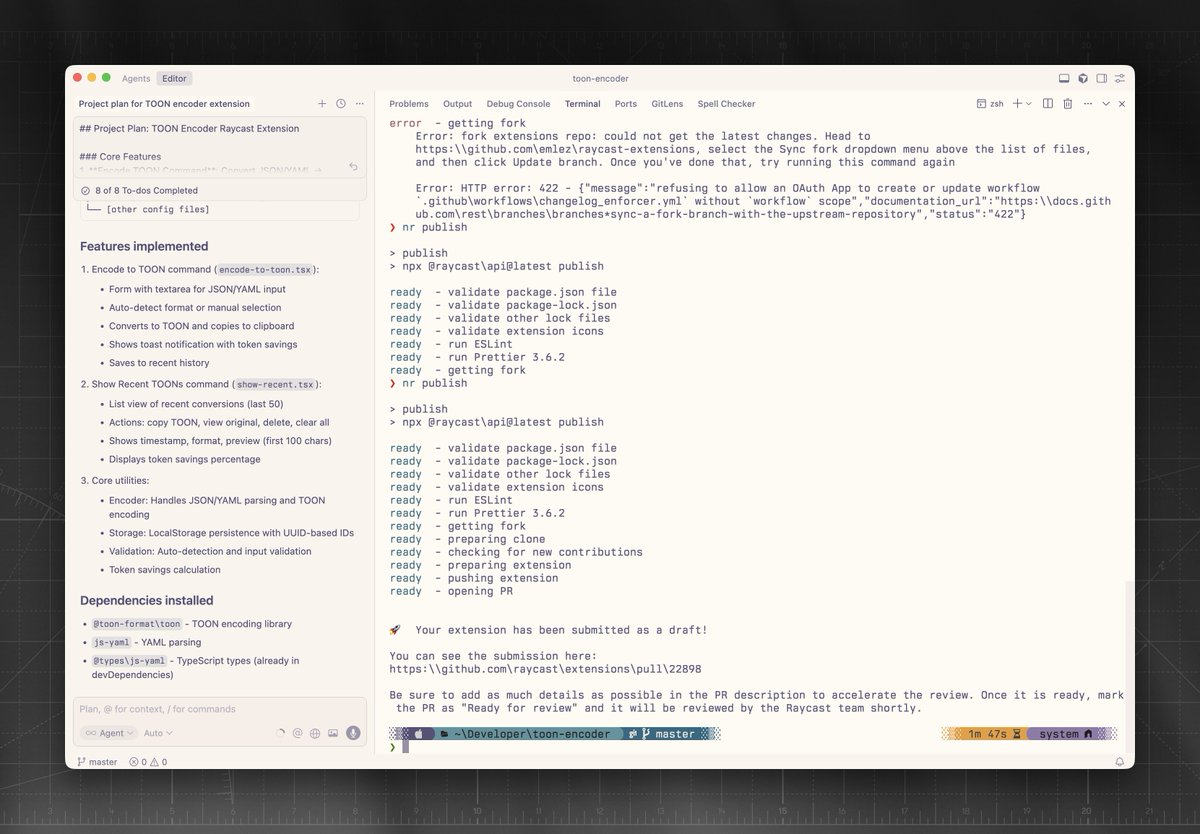Click the globe web search icon

315,733
